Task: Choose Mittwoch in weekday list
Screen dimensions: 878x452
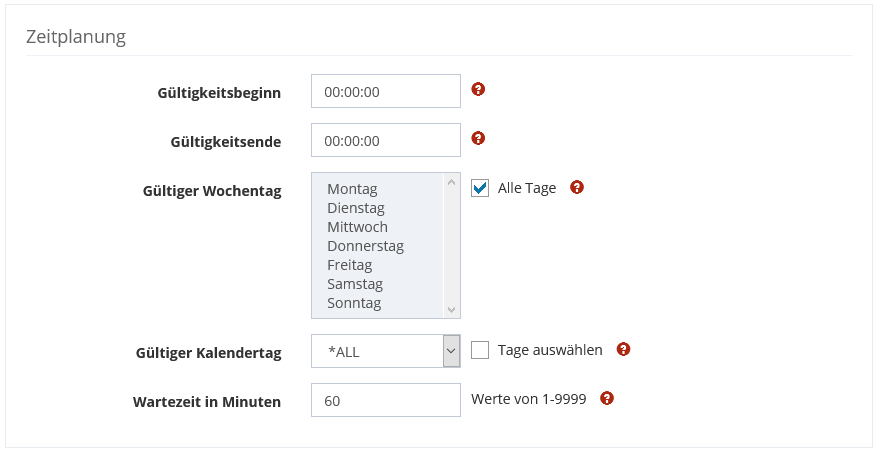Action: [x=357, y=227]
